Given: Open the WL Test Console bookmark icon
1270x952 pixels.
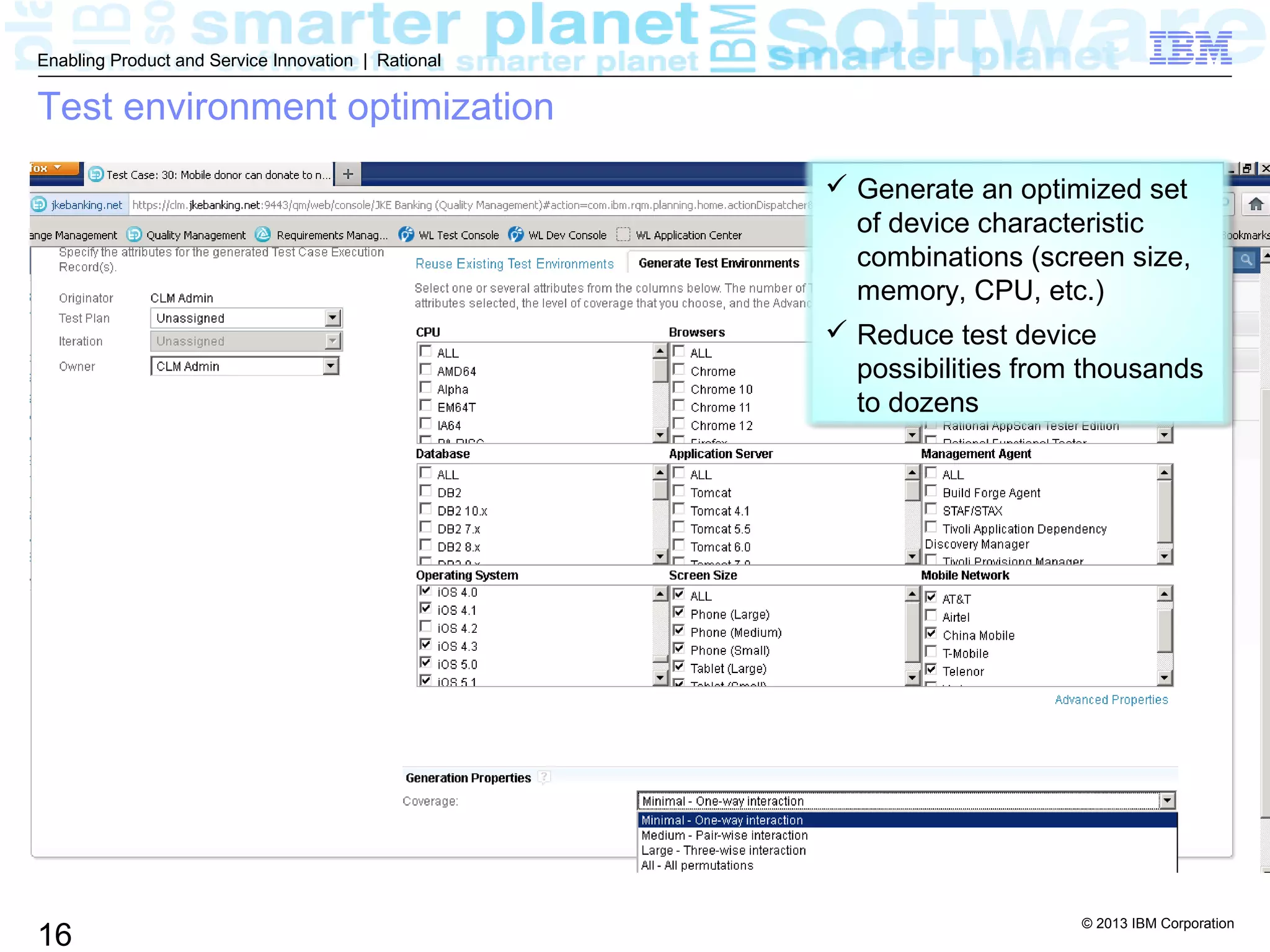Looking at the screenshot, I should pyautogui.click(x=406, y=234).
